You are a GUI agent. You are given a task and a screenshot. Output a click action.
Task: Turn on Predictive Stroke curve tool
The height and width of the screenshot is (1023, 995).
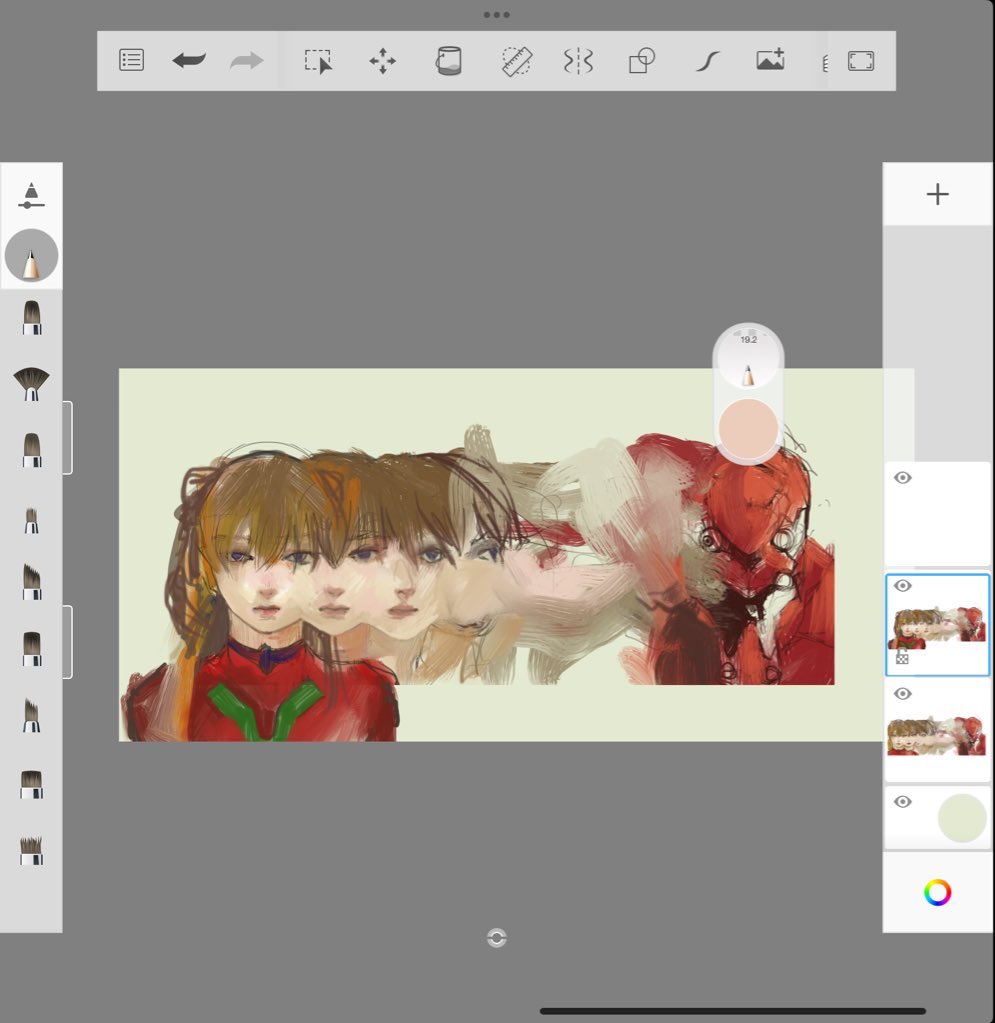point(707,61)
